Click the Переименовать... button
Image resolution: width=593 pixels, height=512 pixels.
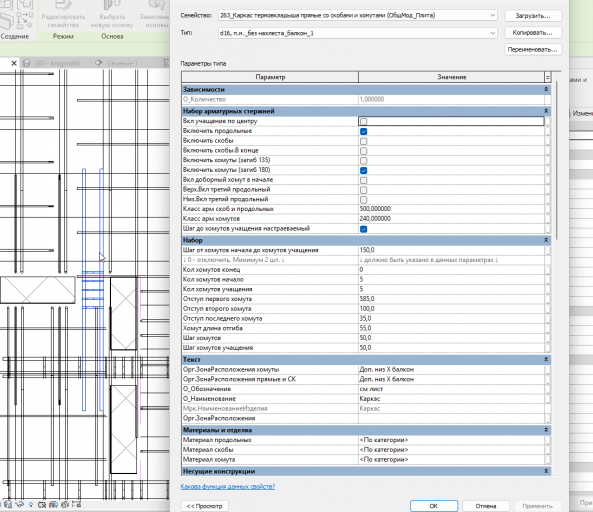pos(533,50)
